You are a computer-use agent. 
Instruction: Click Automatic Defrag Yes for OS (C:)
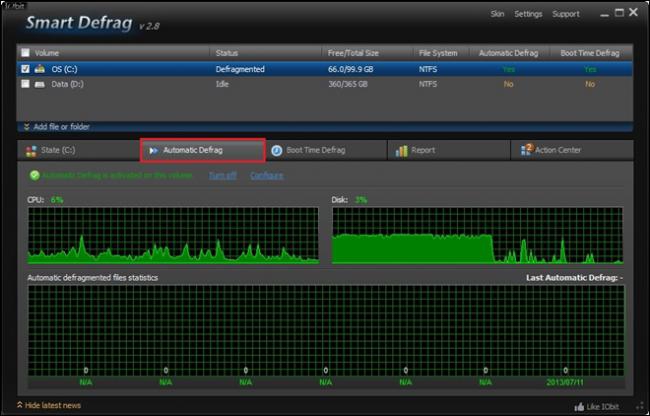tap(508, 69)
